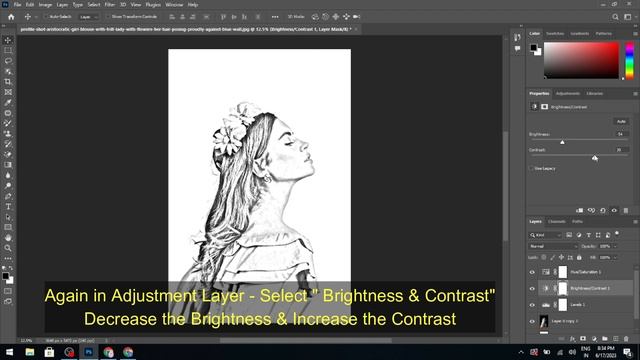This screenshot has width=640, height=360.
Task: Select the History Brush tool
Action: [8, 144]
